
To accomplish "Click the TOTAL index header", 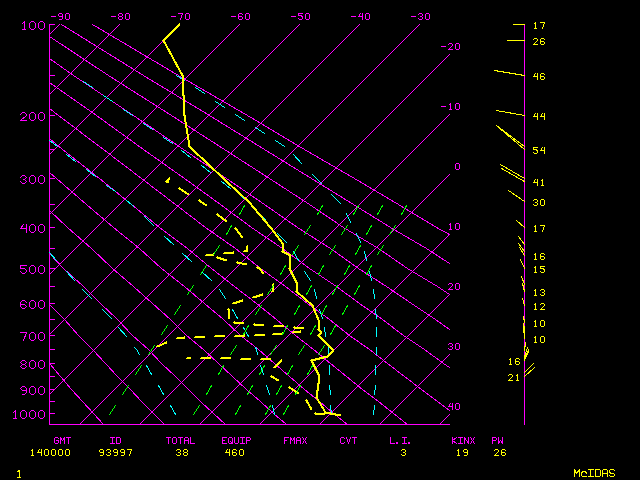I will pyautogui.click(x=180, y=440).
